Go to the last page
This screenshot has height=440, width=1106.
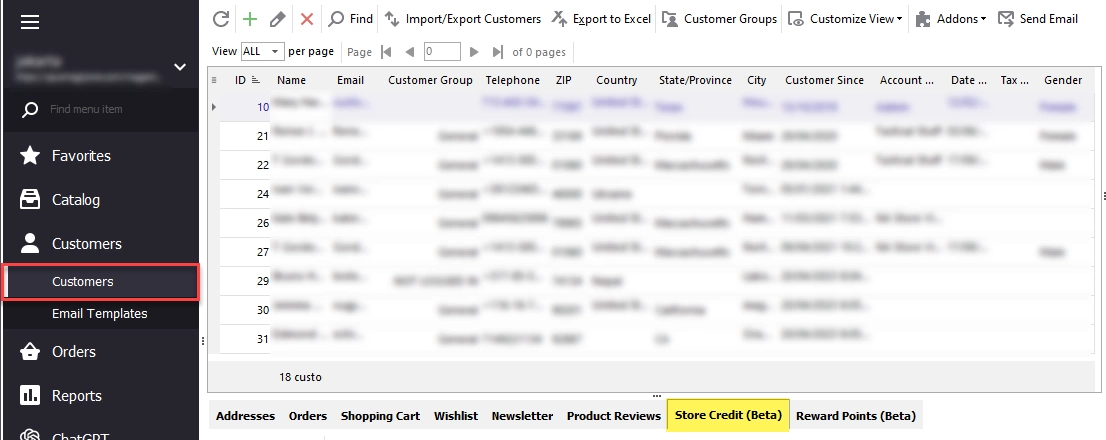pyautogui.click(x=497, y=51)
